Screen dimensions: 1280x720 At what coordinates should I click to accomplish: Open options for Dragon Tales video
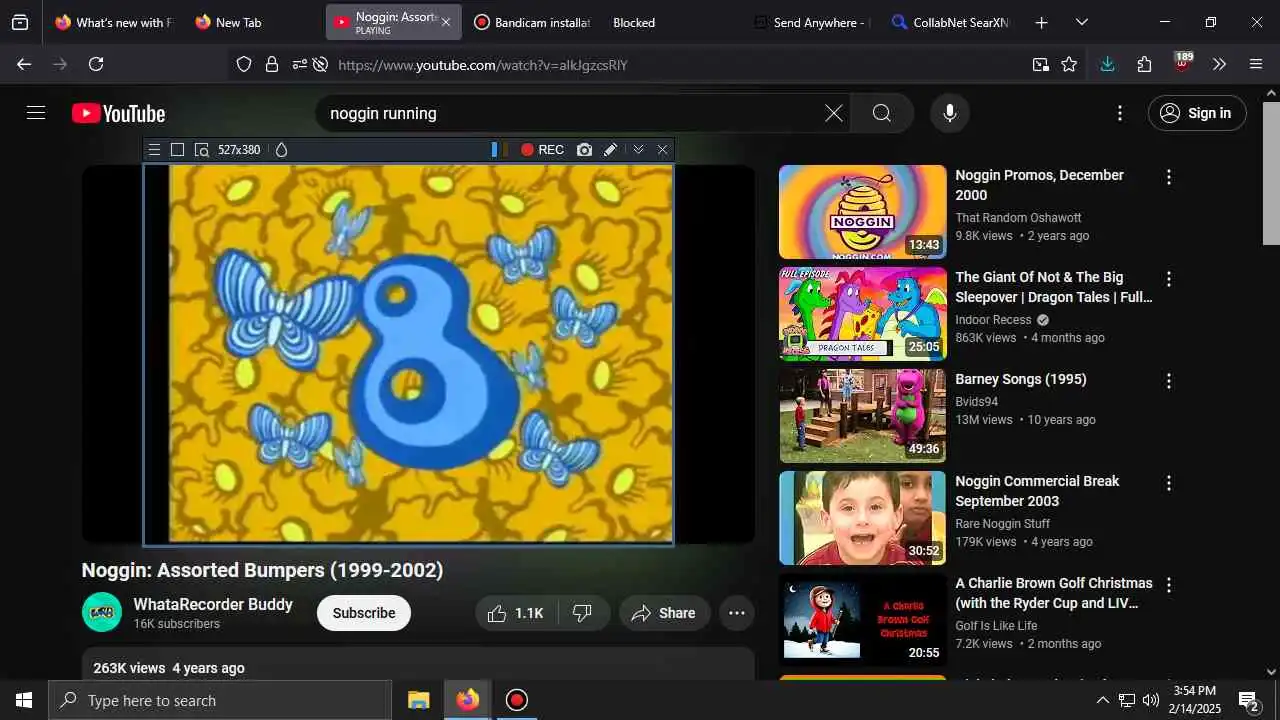tap(1168, 279)
